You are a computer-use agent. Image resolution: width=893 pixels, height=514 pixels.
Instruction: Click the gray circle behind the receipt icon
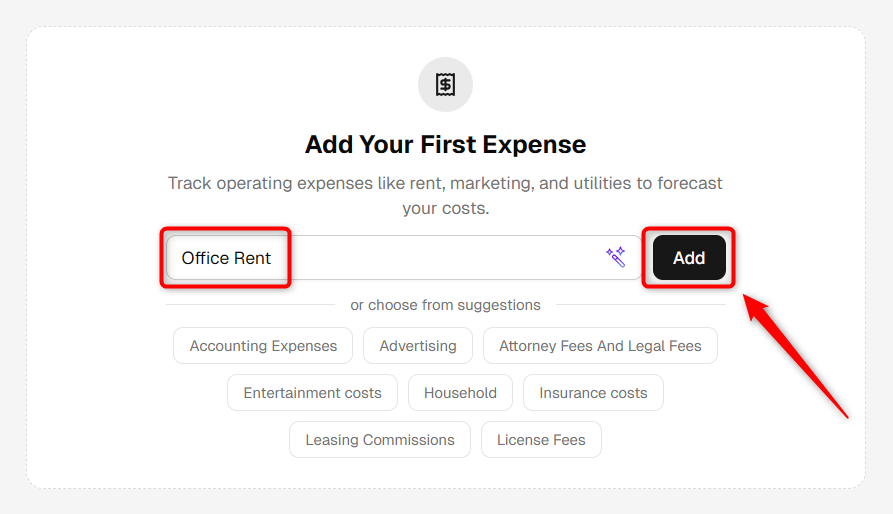[x=445, y=84]
